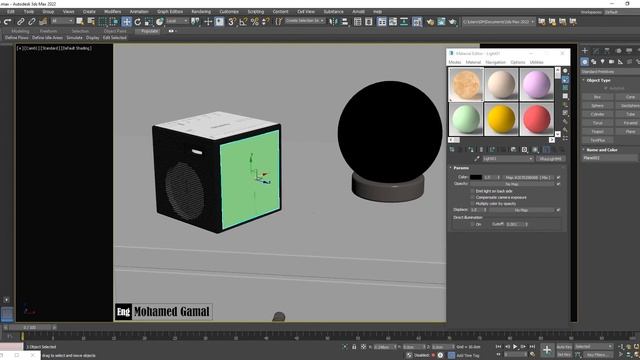
Task: Click the Pick Material from Object eyedropper
Action: click(477, 158)
